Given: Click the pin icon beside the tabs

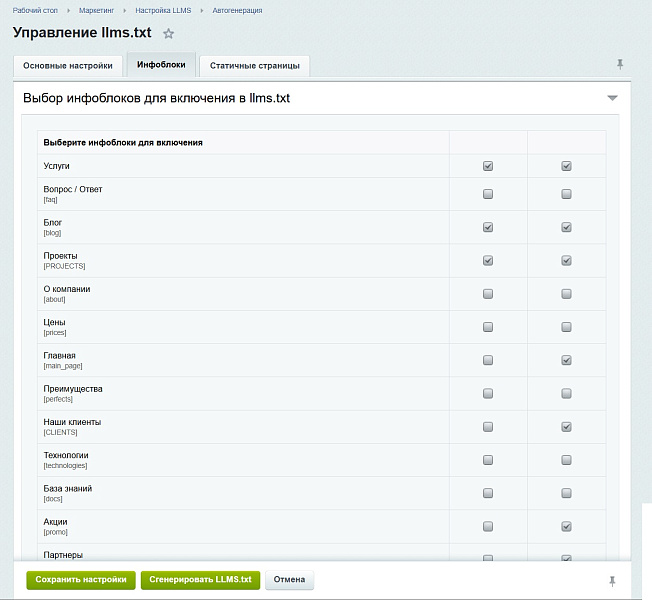Looking at the screenshot, I should click(x=620, y=65).
